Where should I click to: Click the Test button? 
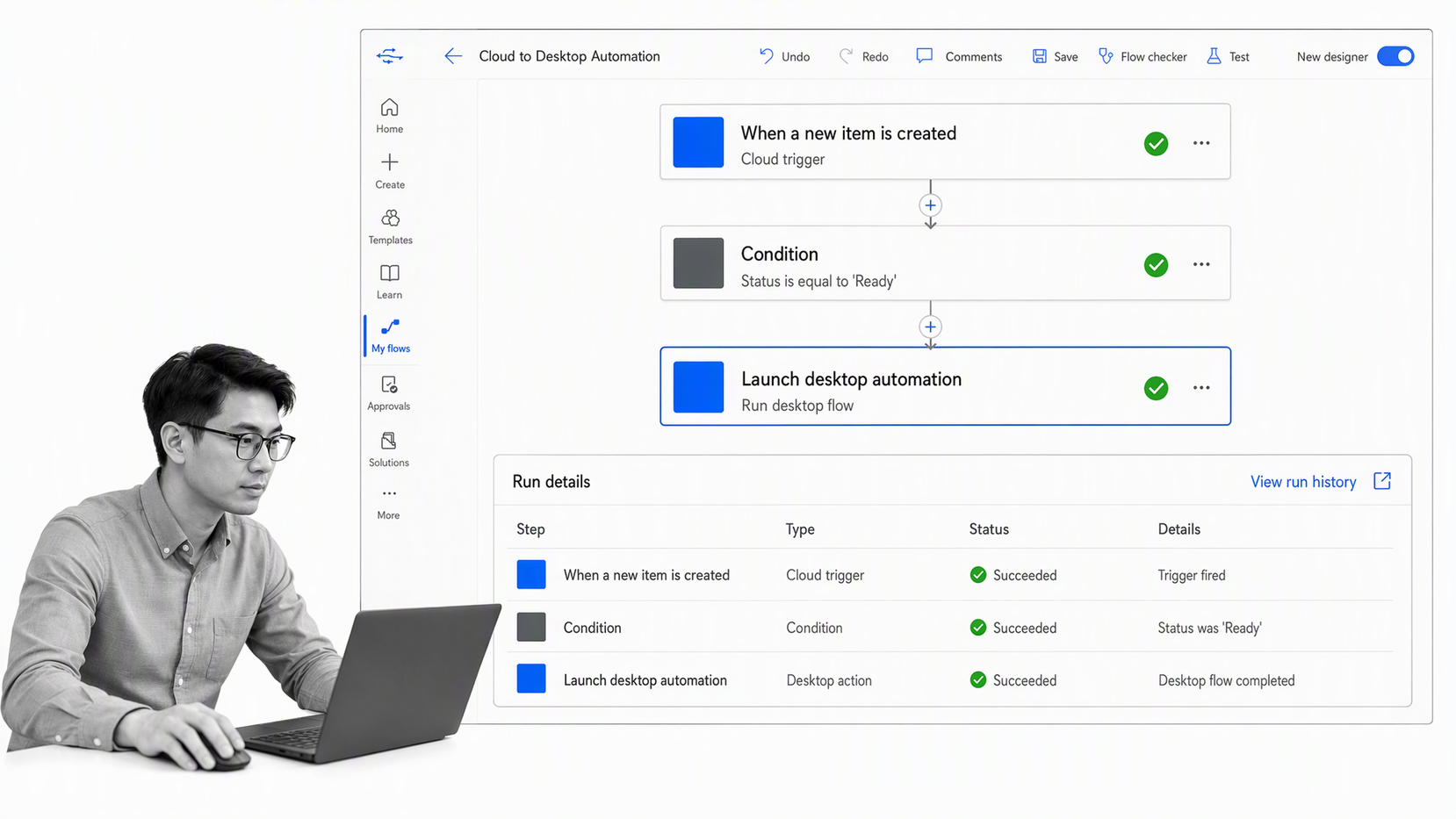[x=1228, y=56]
